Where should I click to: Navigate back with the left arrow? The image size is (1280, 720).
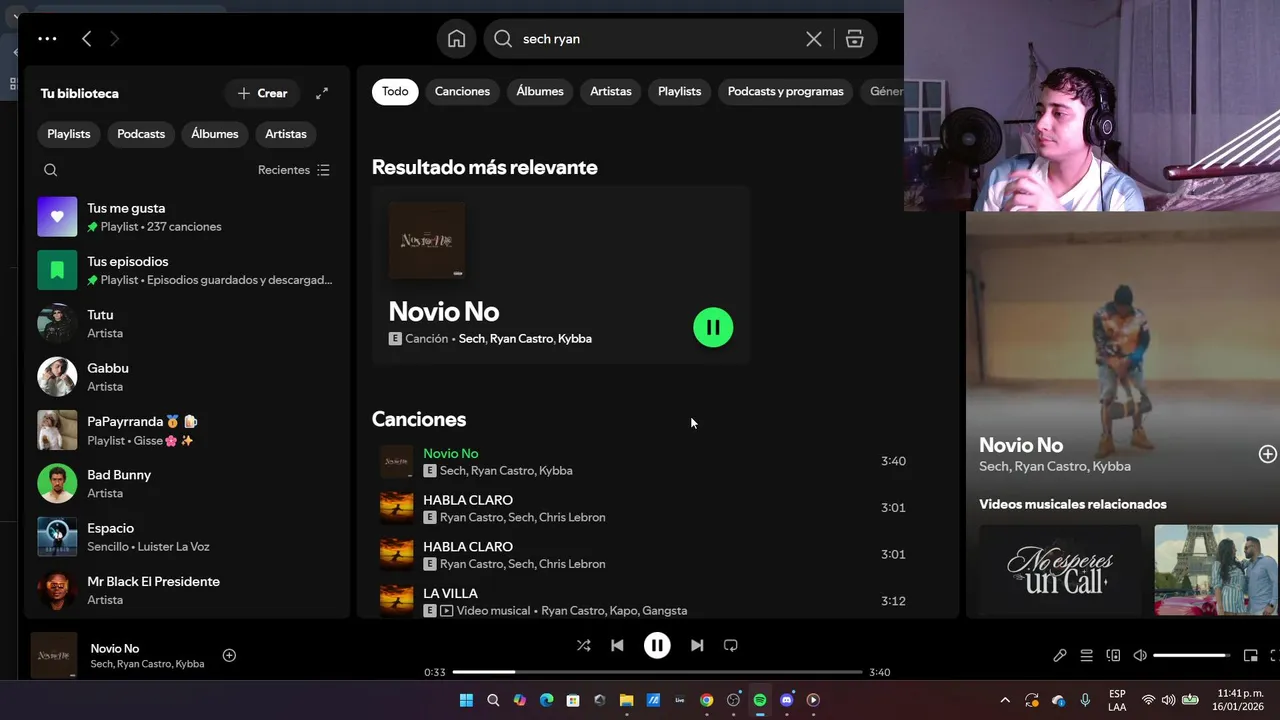click(x=87, y=38)
